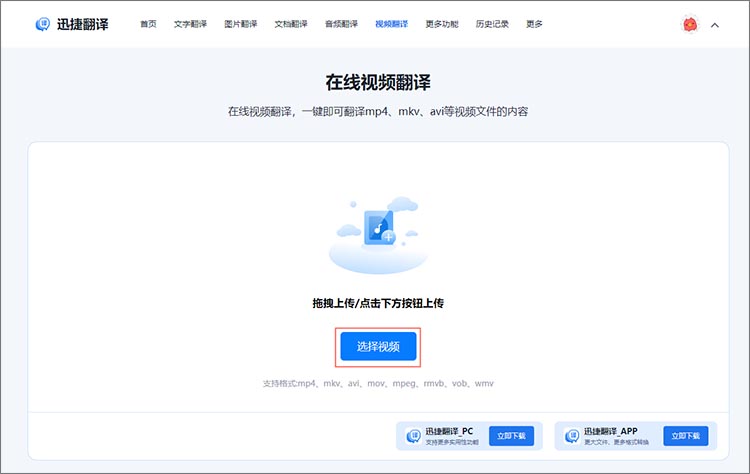Click the 选择视频 upload button

click(x=378, y=347)
